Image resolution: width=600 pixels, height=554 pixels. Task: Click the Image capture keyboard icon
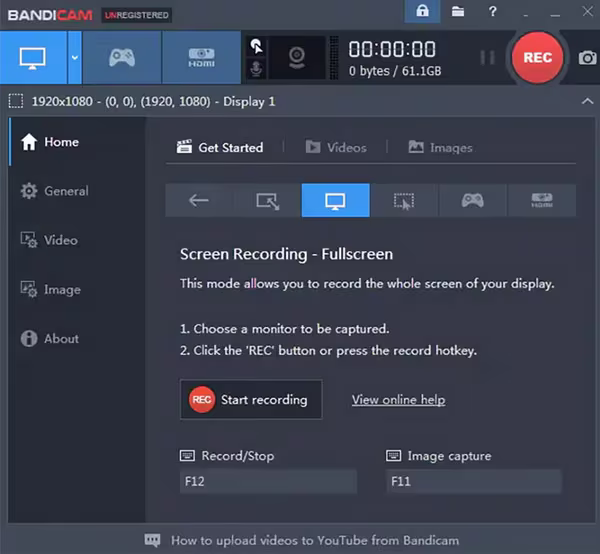393,456
